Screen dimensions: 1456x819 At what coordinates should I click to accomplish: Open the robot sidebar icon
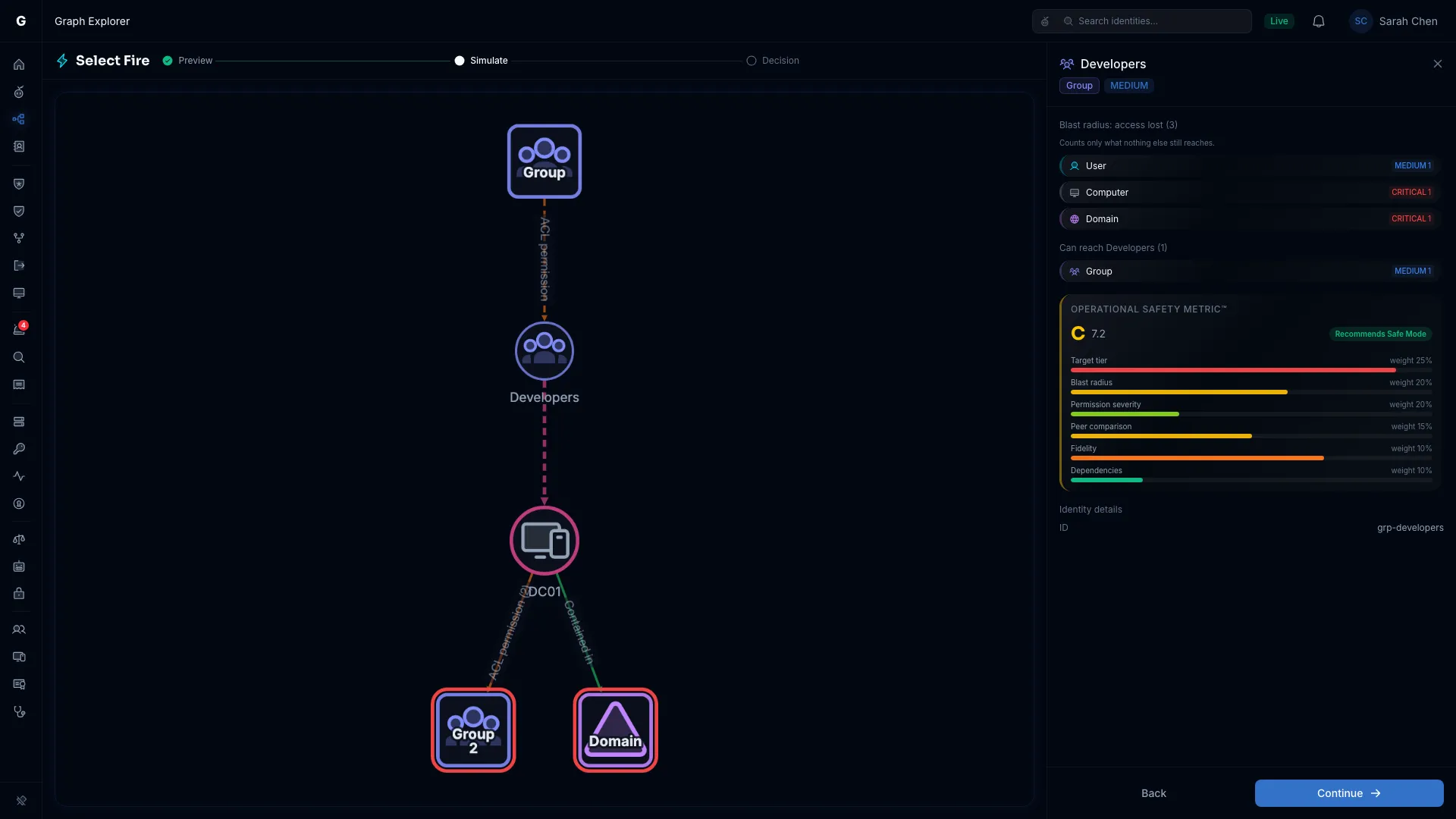pos(19,566)
